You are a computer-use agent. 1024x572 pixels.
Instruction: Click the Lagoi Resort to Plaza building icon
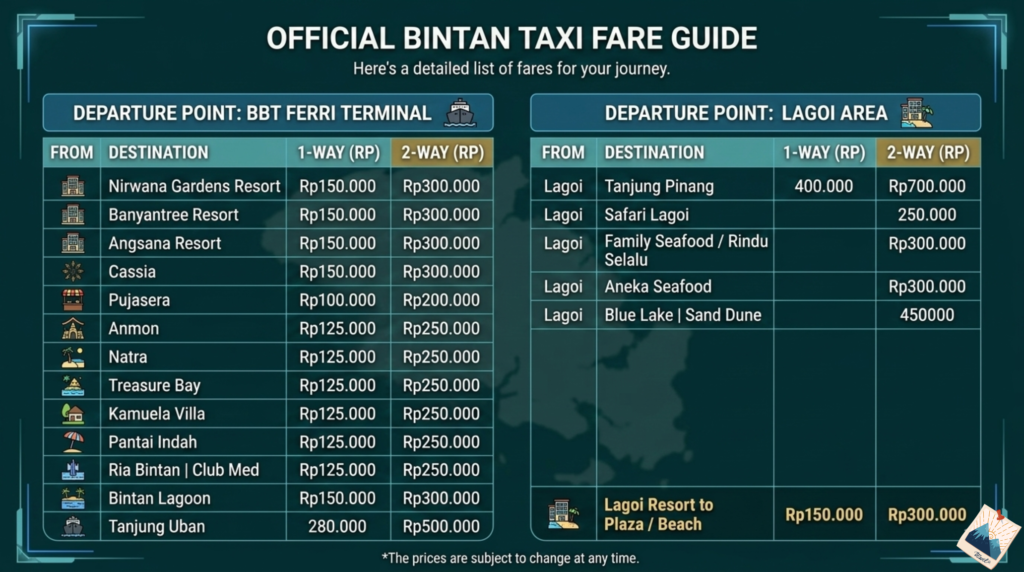563,515
